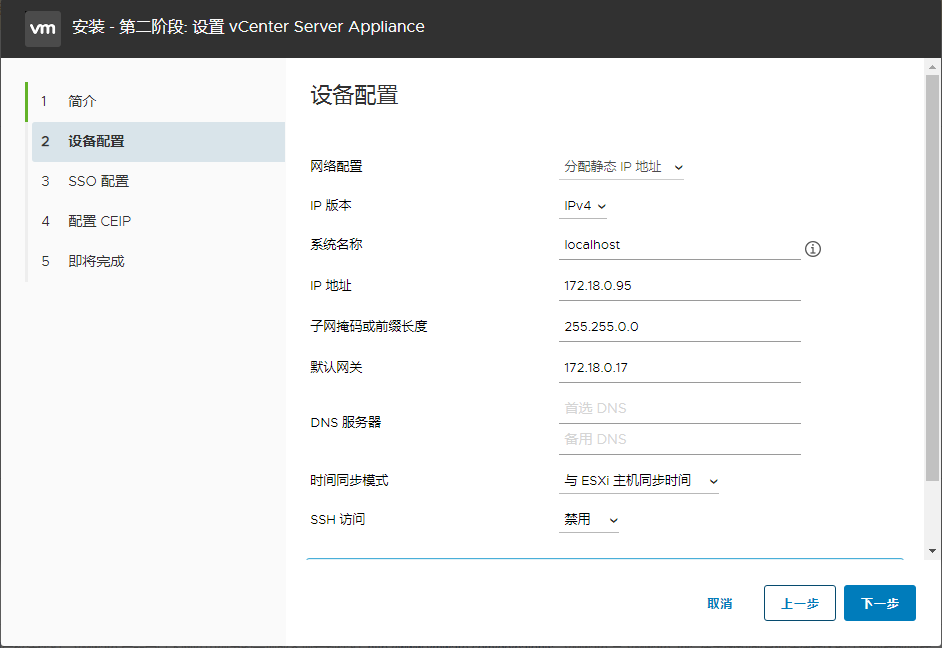Click the 默认网关 label
The height and width of the screenshot is (648, 942).
point(336,367)
